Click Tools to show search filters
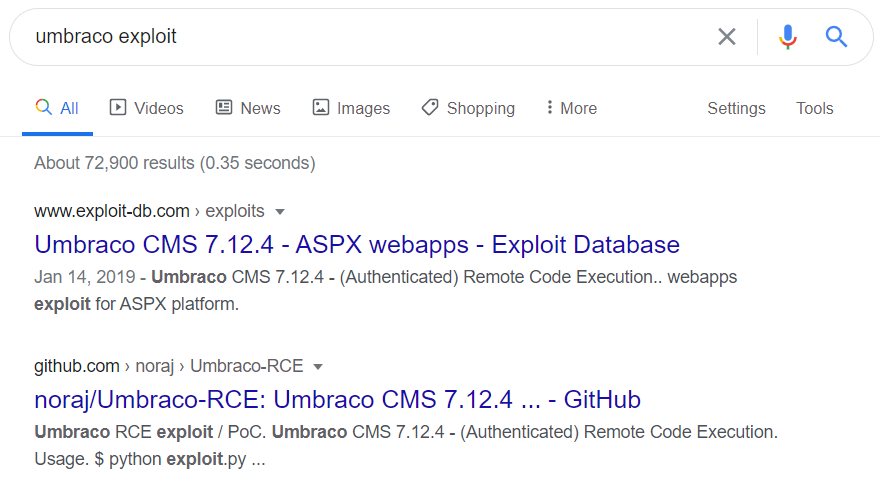 click(814, 108)
